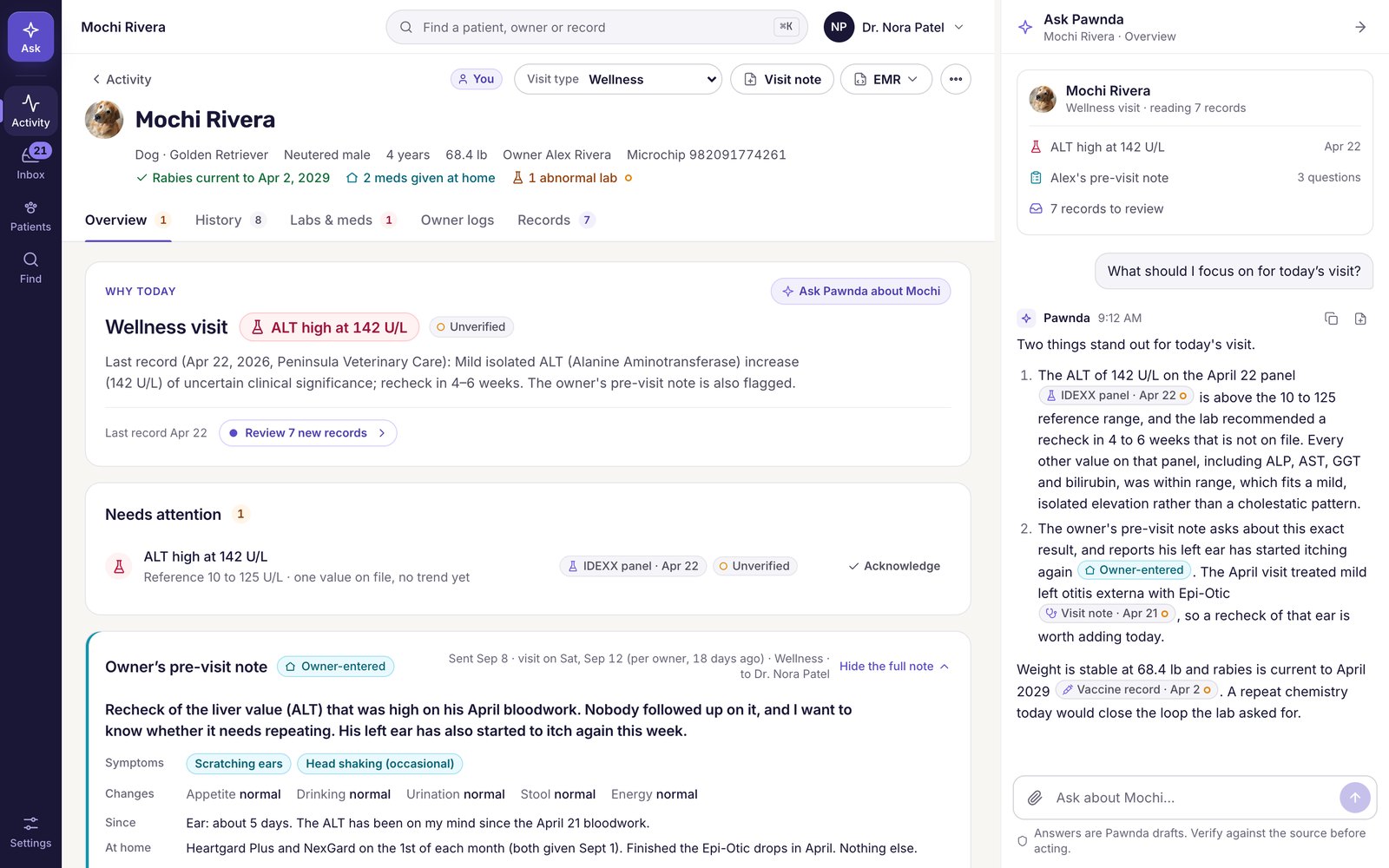Switch to the Labs & meds tab

342,220
